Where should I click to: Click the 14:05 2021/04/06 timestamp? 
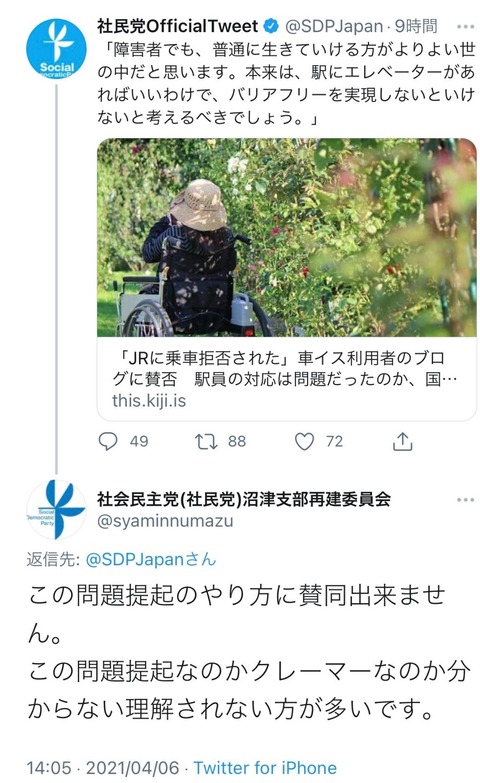(102, 768)
